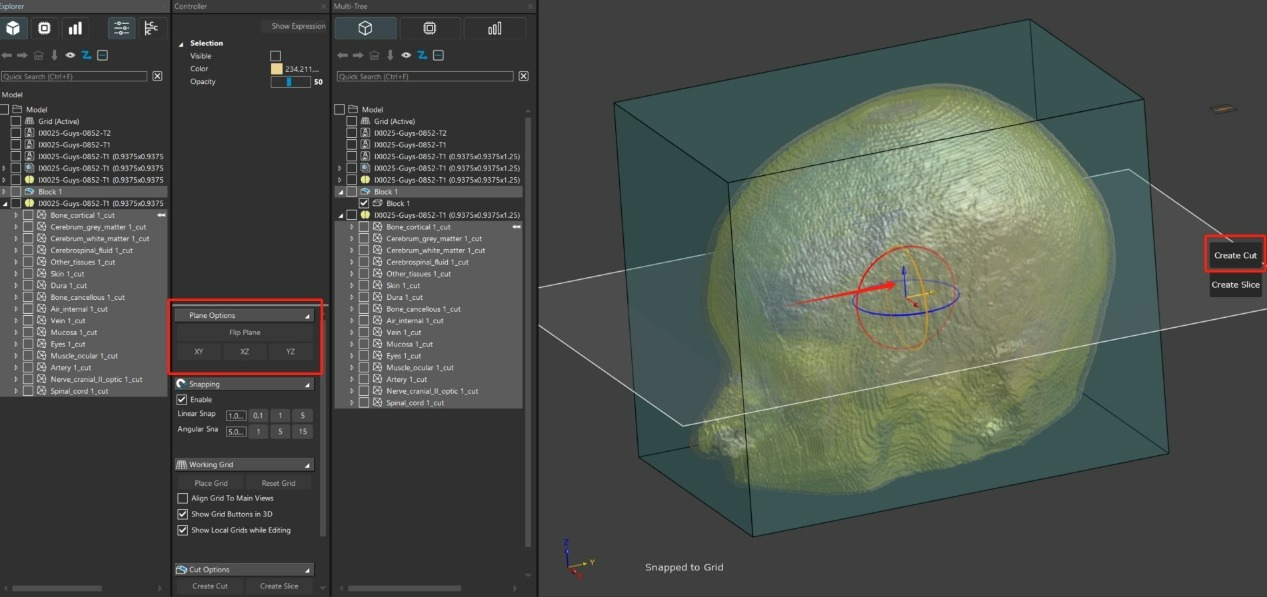Click the Multi-Tree Quick Search field
This screenshot has width=1267, height=597.
[x=425, y=76]
